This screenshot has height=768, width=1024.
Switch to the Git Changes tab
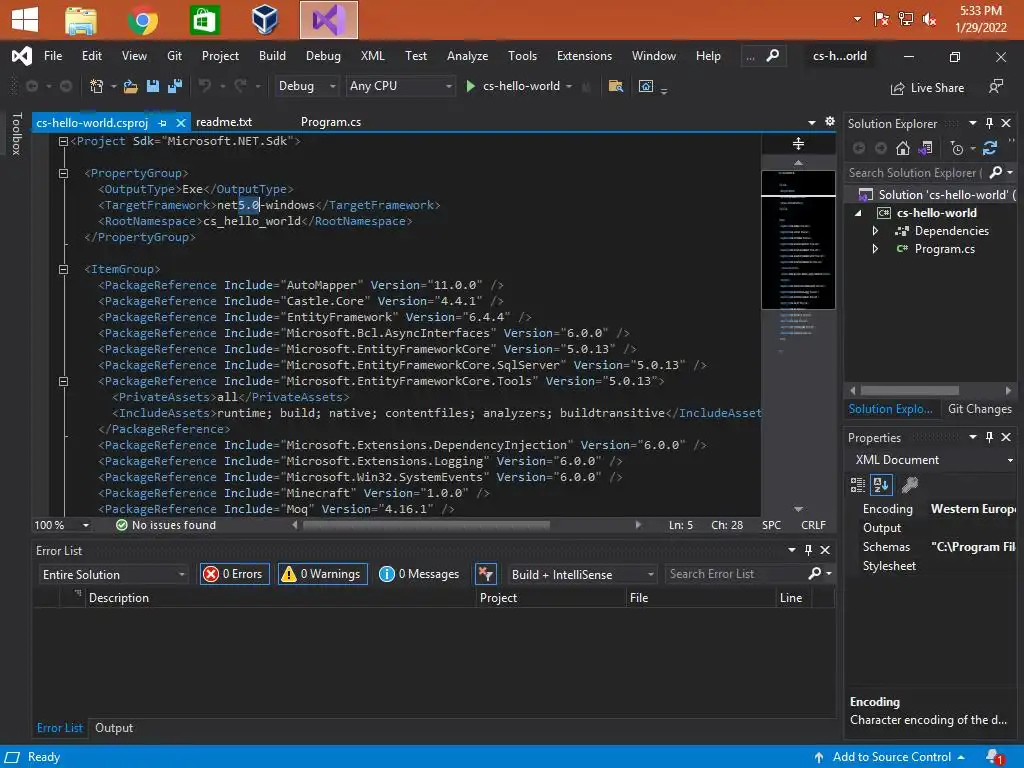980,409
